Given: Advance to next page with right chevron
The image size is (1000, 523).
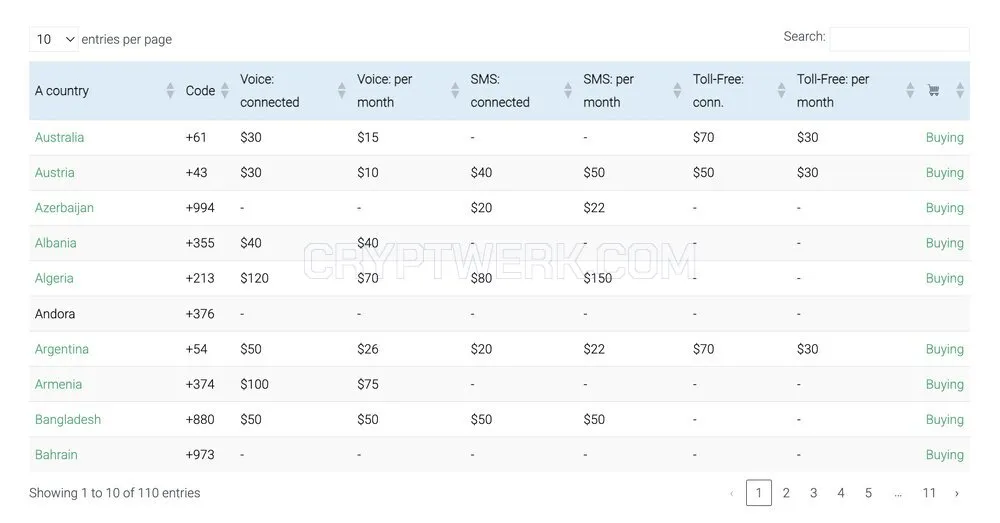Looking at the screenshot, I should pyautogui.click(x=957, y=493).
